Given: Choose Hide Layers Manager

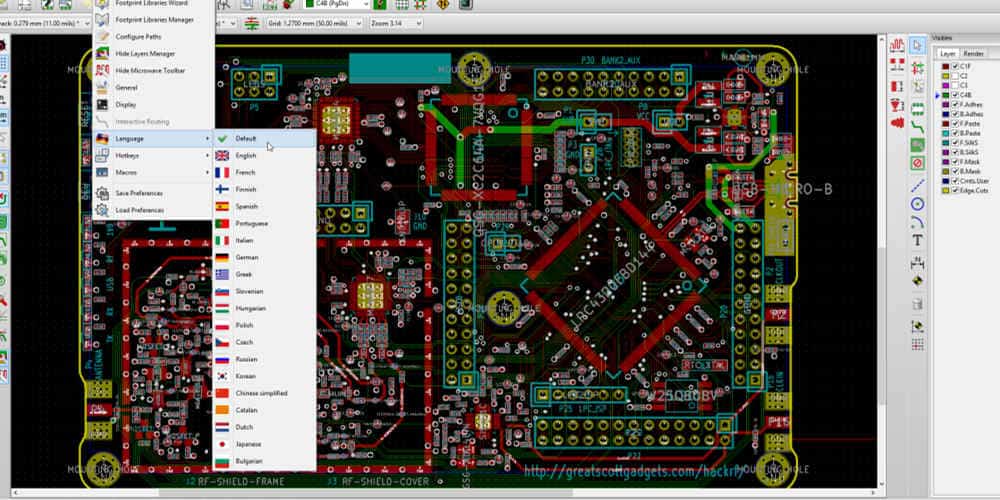Looking at the screenshot, I should (x=152, y=54).
